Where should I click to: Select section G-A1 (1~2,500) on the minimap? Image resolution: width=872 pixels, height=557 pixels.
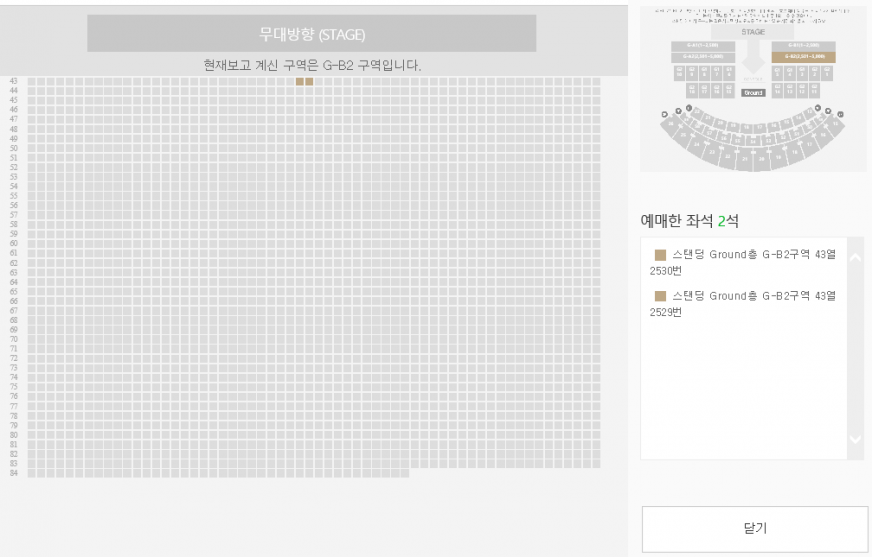[x=702, y=46]
